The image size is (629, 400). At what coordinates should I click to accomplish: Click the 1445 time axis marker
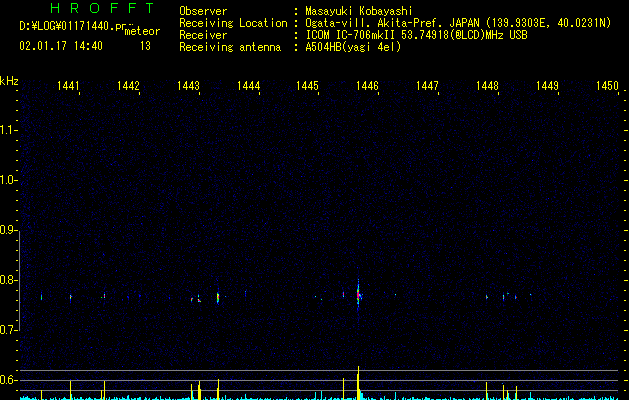tap(307, 86)
